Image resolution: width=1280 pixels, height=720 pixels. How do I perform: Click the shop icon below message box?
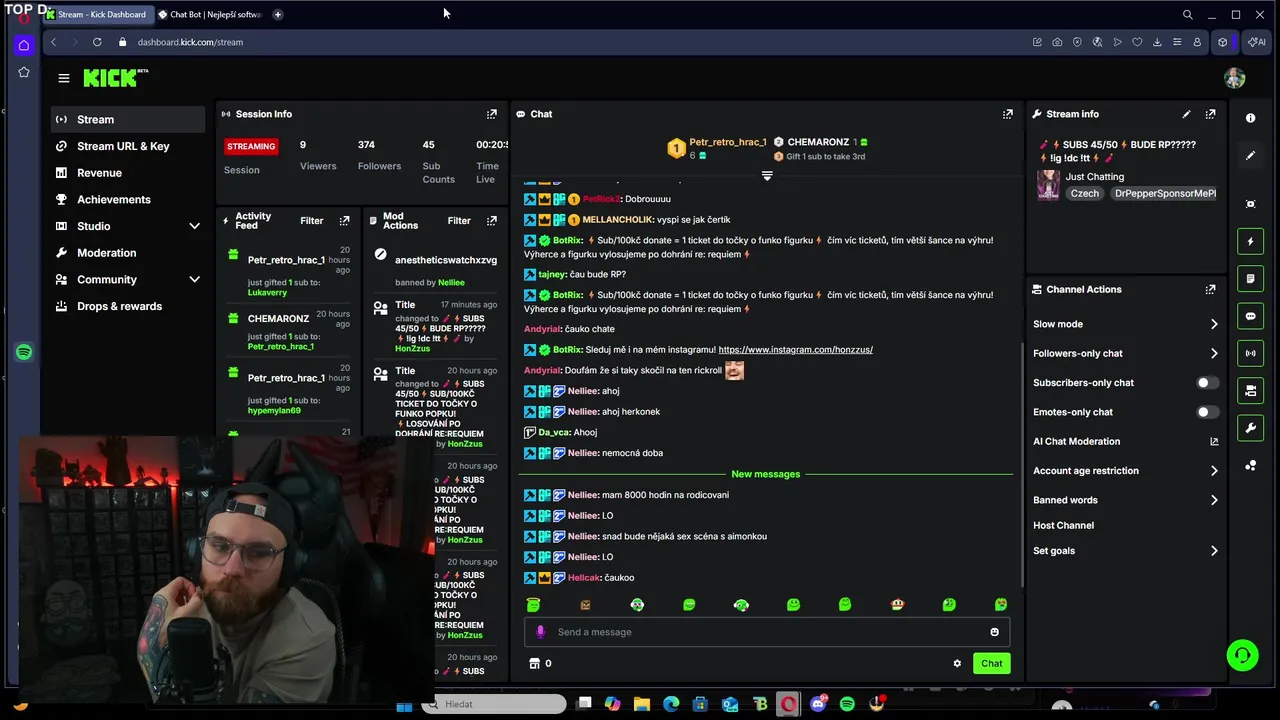(534, 663)
